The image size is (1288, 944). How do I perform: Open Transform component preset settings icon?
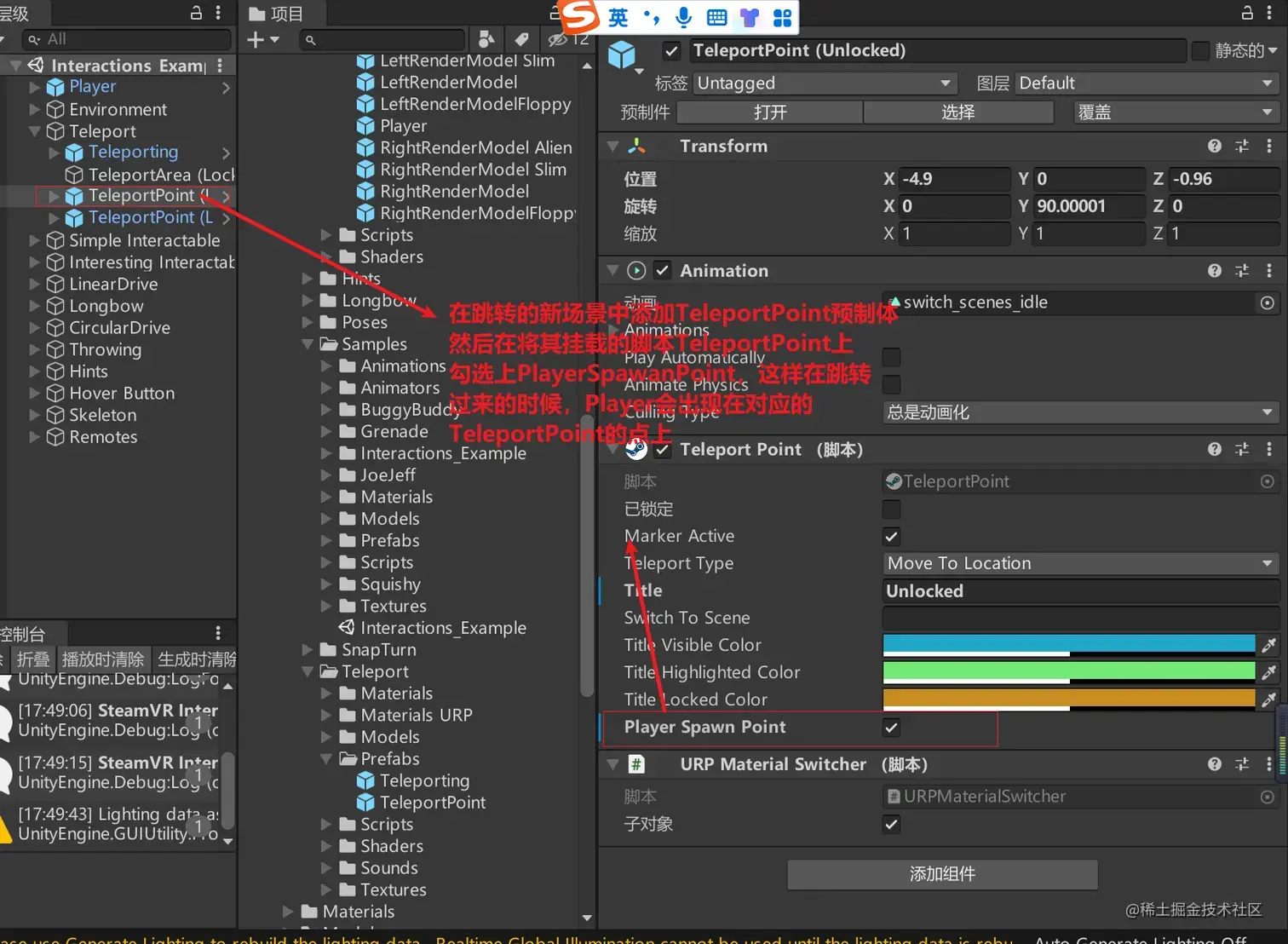(x=1242, y=147)
